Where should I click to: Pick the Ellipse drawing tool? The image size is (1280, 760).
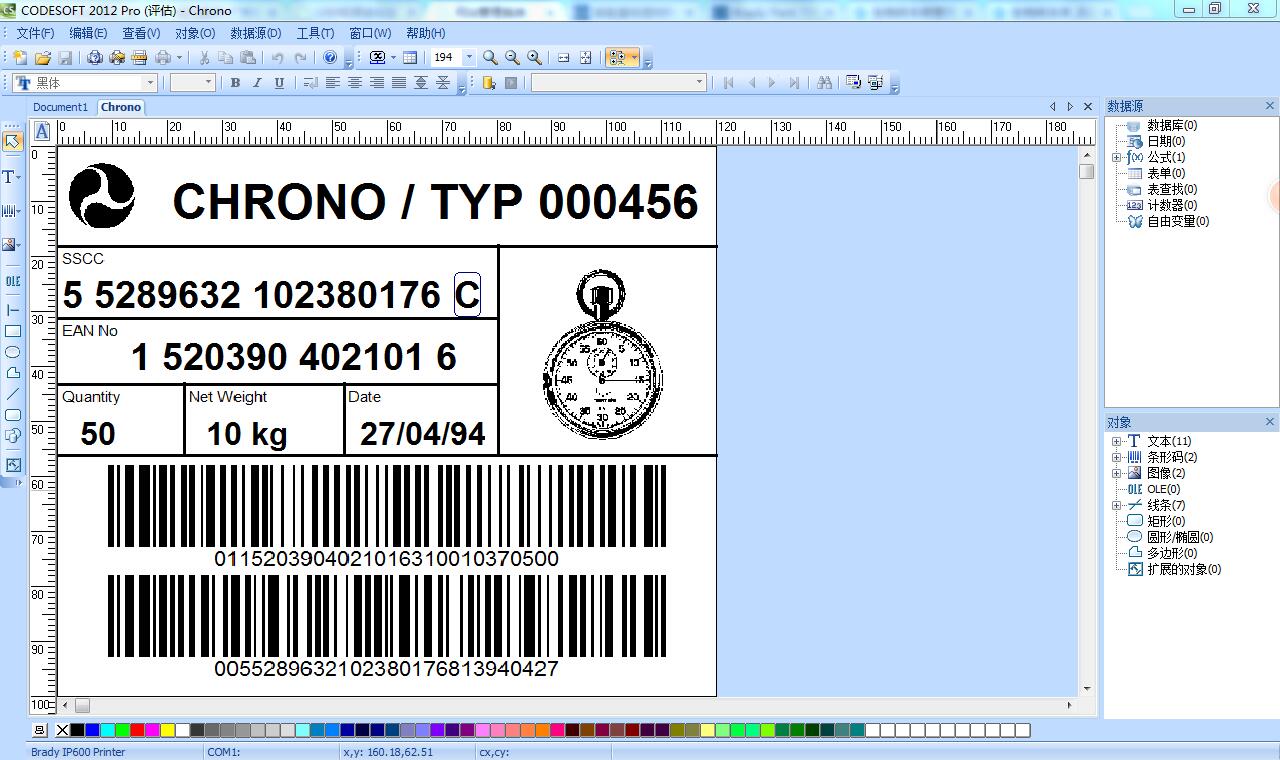(12, 352)
